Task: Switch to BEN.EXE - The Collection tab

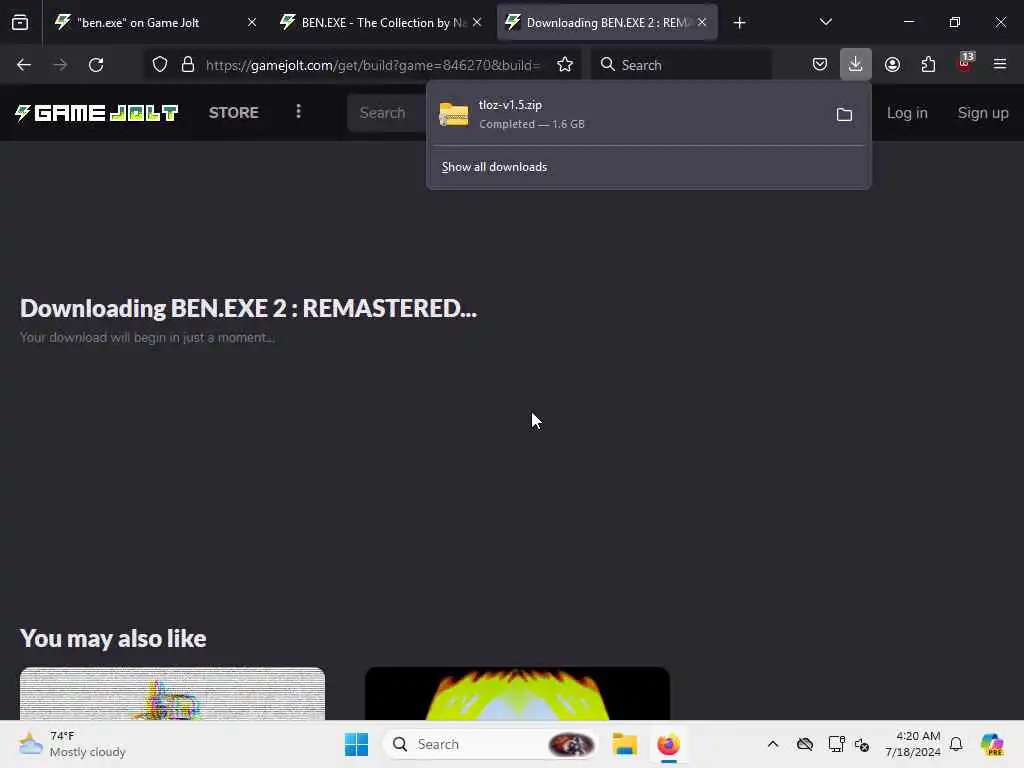Action: (x=381, y=23)
